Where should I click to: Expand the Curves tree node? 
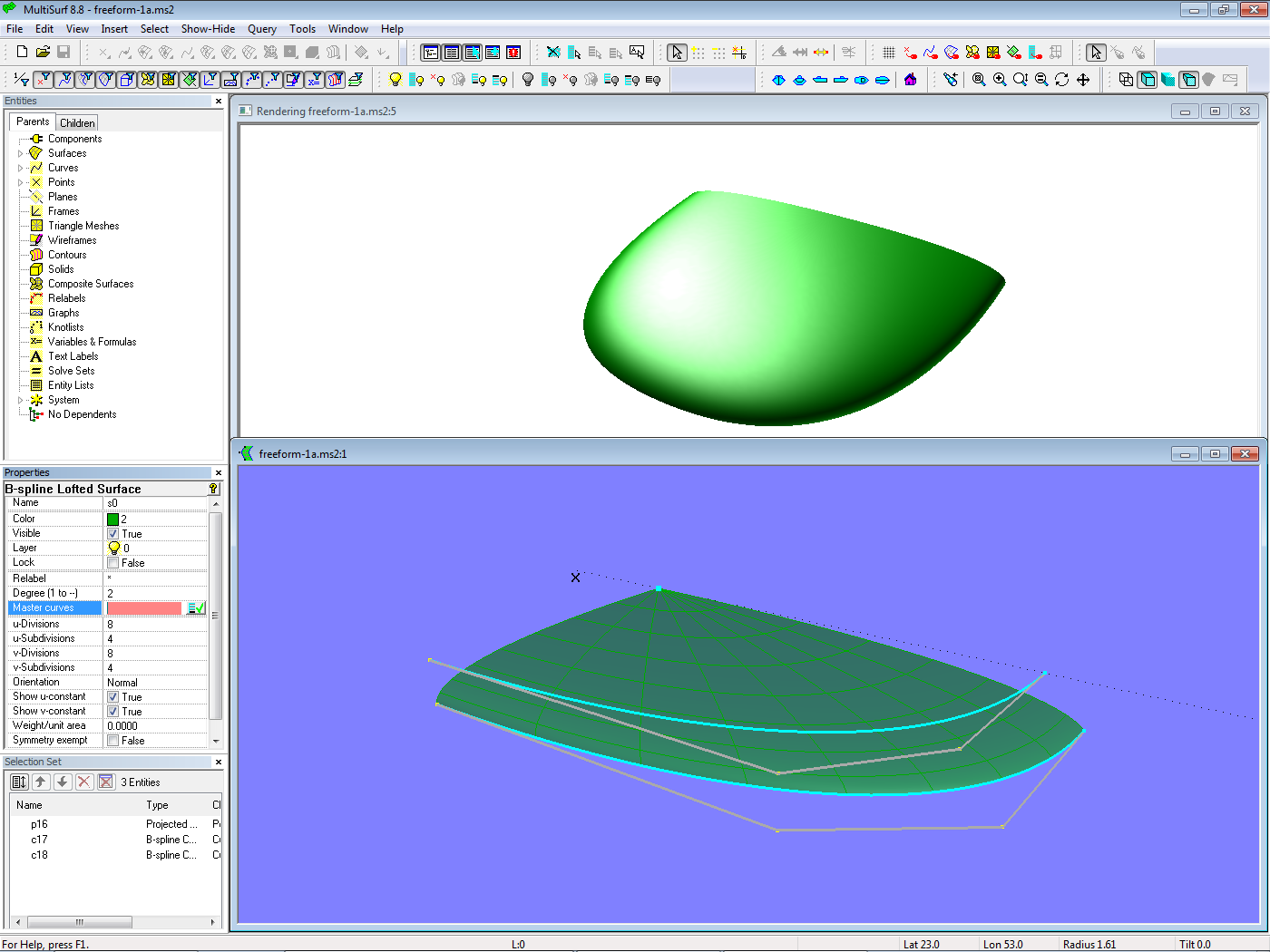[20, 168]
